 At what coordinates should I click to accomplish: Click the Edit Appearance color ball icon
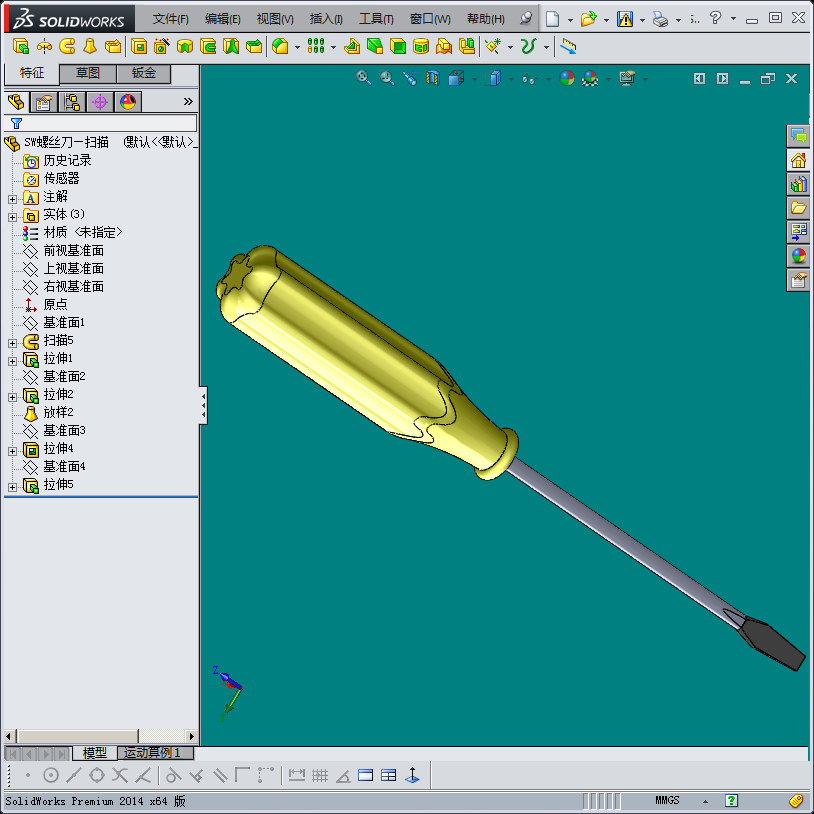pos(567,78)
